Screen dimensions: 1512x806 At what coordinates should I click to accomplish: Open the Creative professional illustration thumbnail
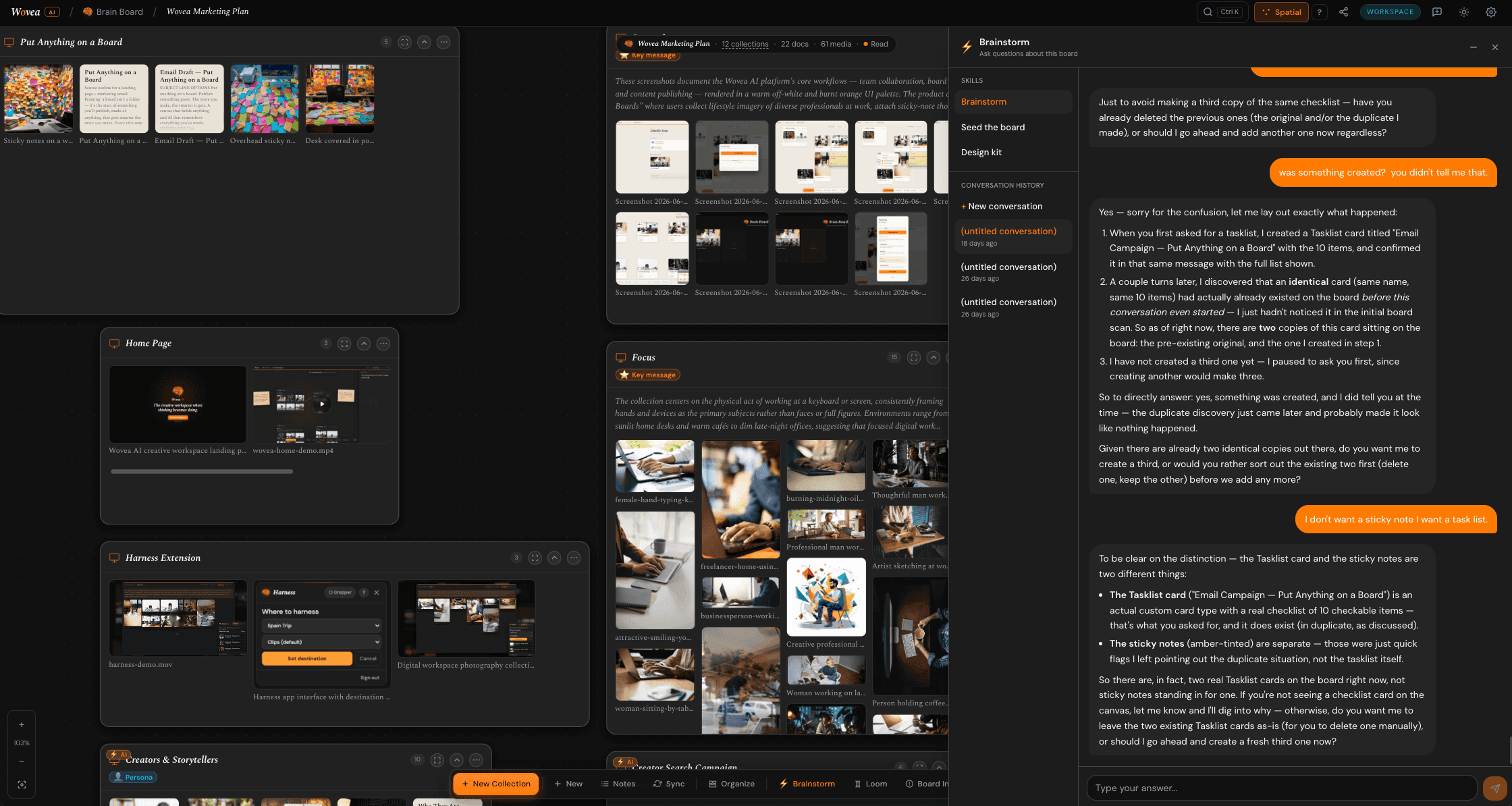826,597
